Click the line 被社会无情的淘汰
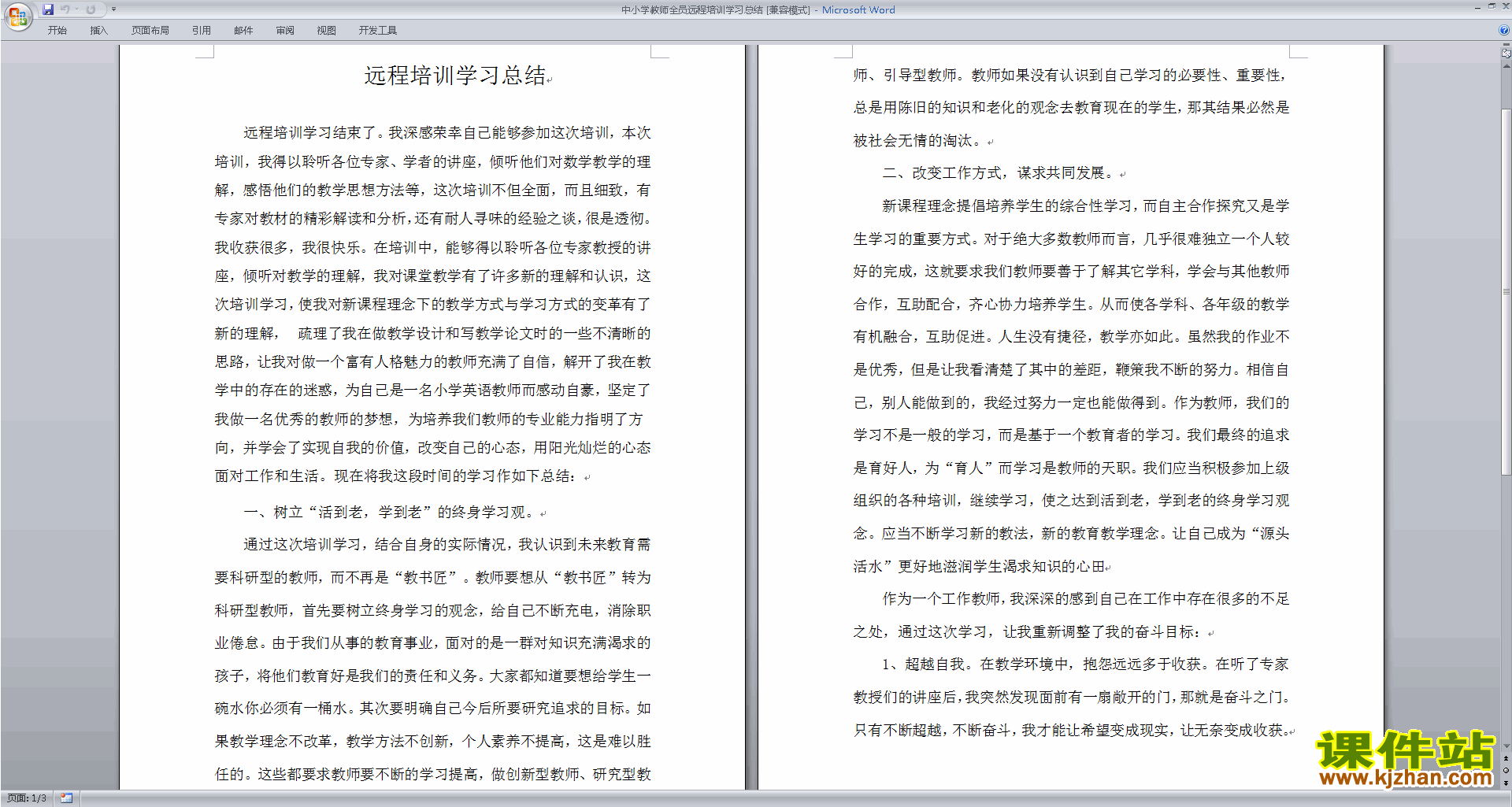The height and width of the screenshot is (807, 1512). 917,141
